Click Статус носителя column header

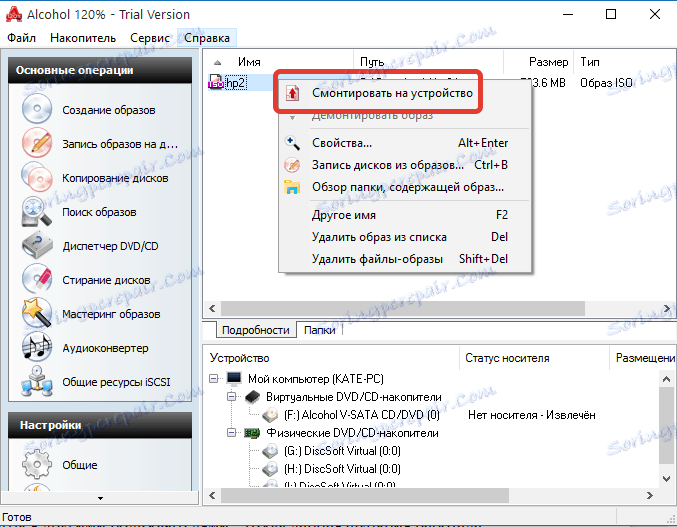pos(535,358)
